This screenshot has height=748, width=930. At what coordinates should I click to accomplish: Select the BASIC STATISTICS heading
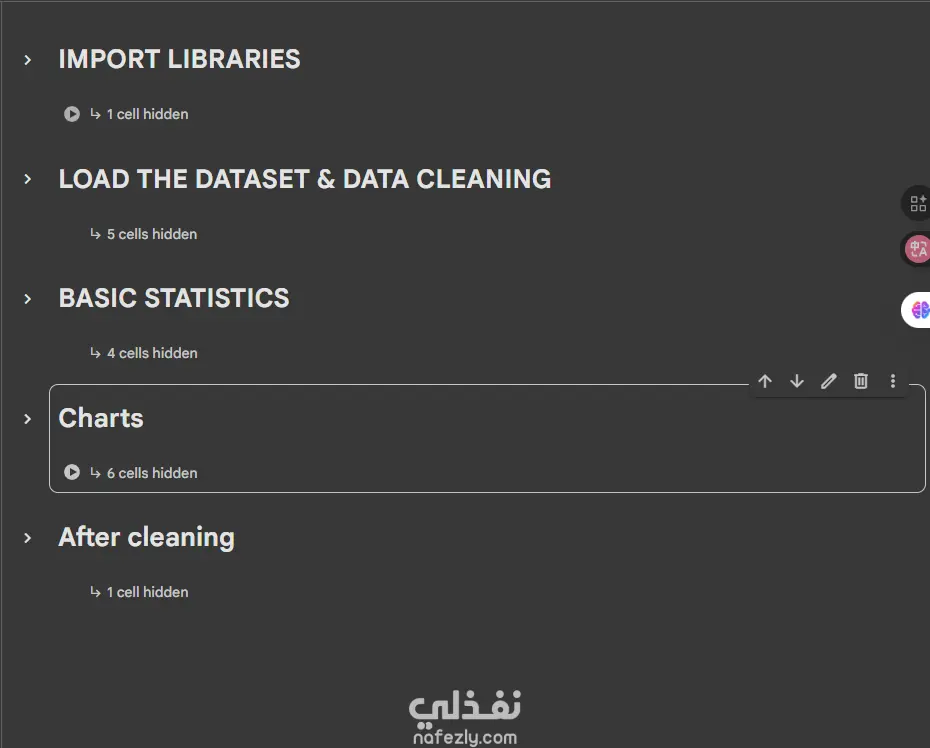click(174, 298)
